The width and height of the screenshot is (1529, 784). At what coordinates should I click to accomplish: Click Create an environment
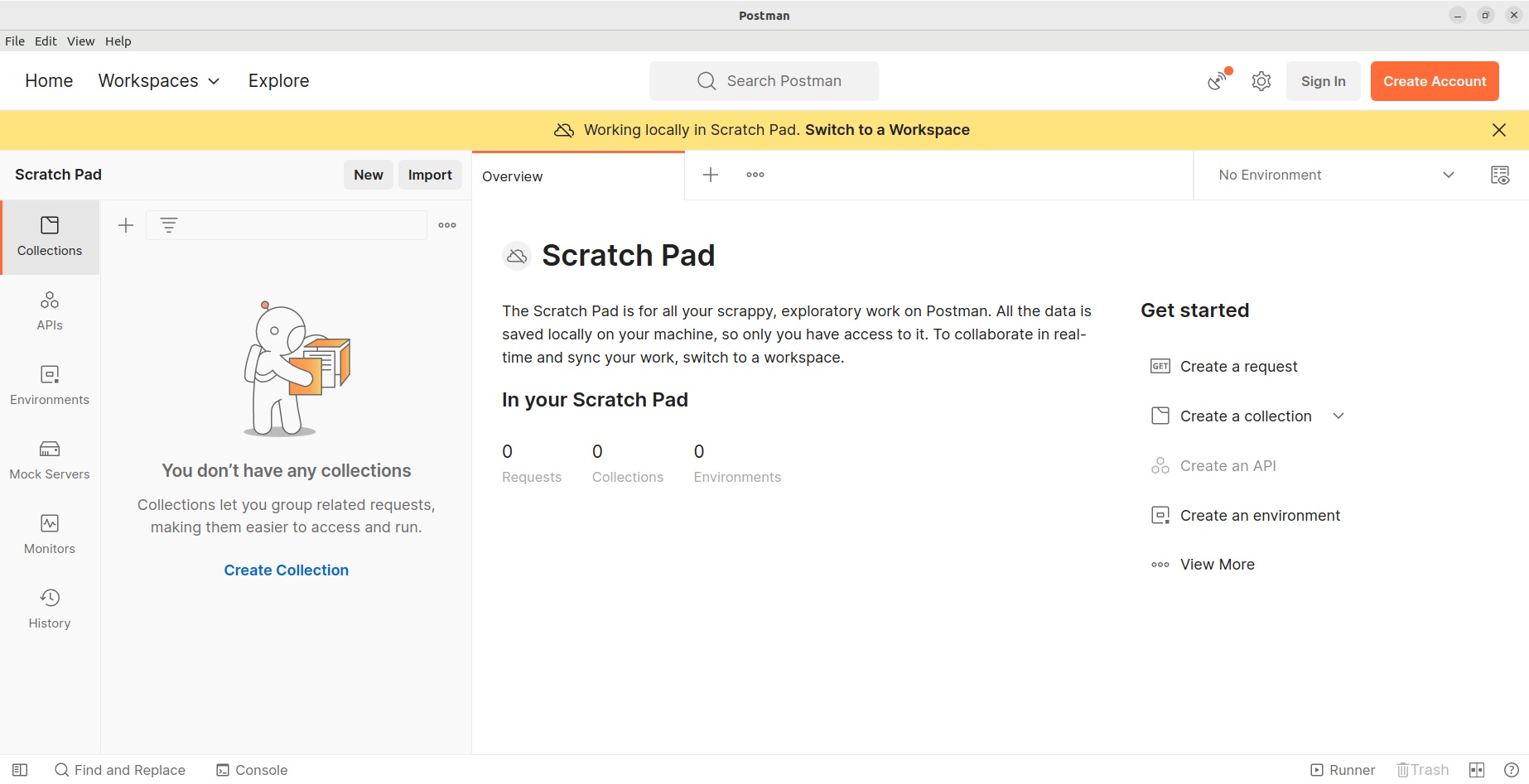tap(1260, 515)
